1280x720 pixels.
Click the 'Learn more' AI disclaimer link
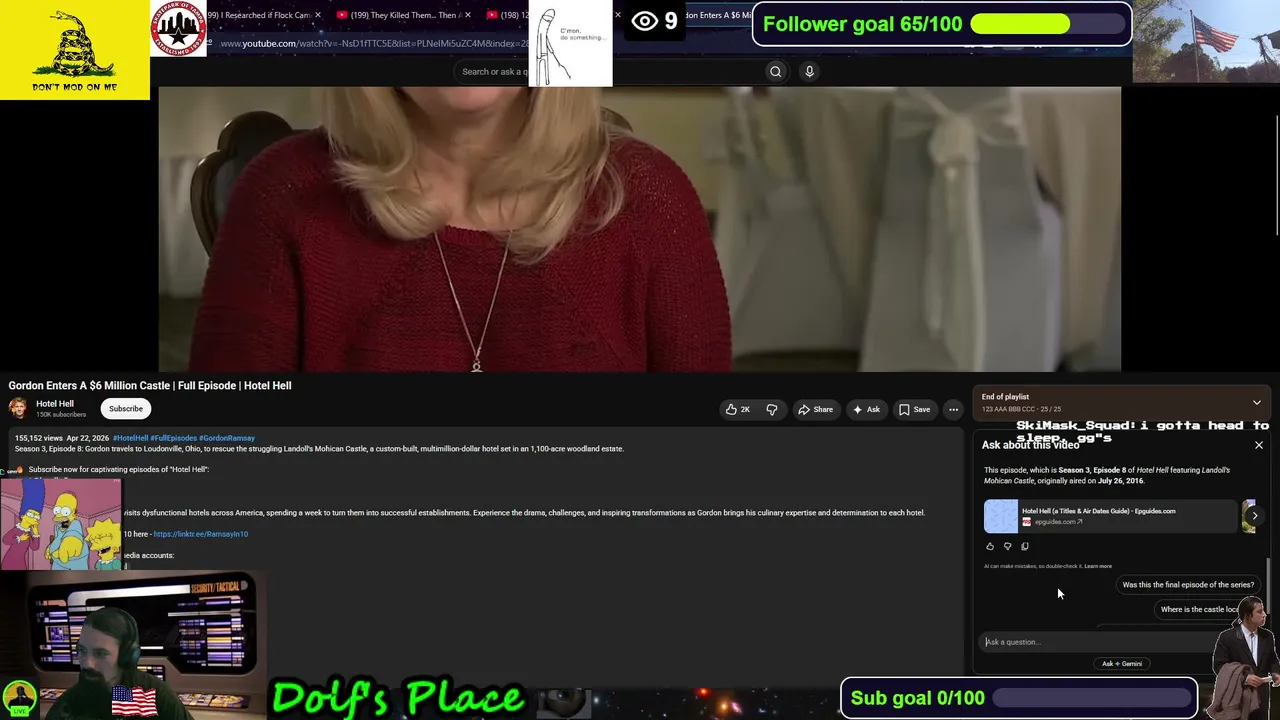coord(1098,566)
